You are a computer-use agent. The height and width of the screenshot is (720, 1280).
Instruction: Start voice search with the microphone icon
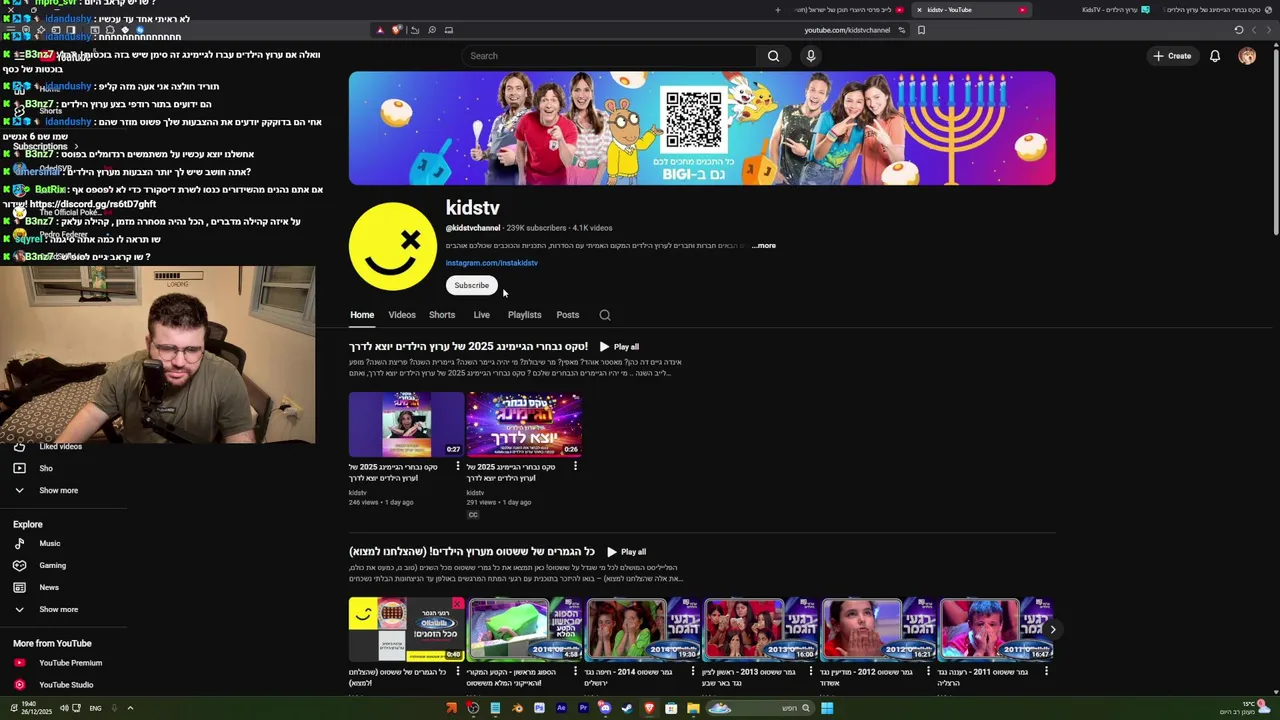[811, 56]
